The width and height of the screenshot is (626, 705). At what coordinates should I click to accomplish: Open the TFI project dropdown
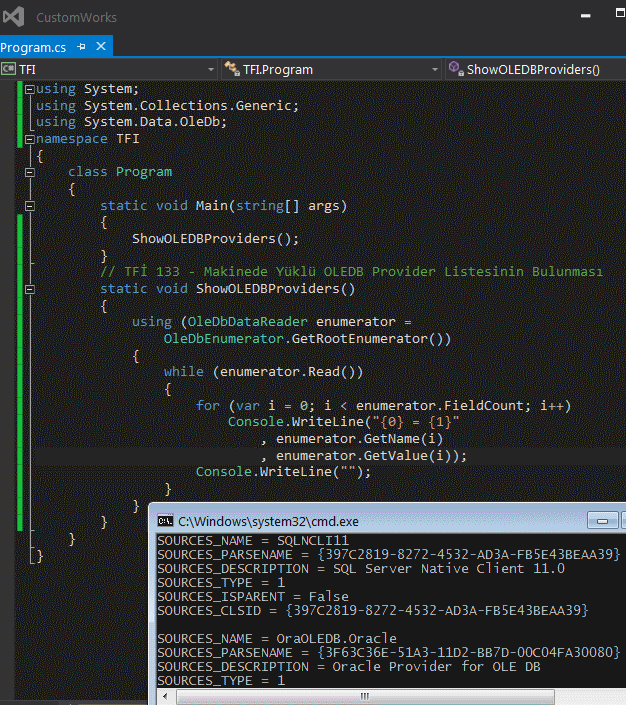[x=211, y=69]
